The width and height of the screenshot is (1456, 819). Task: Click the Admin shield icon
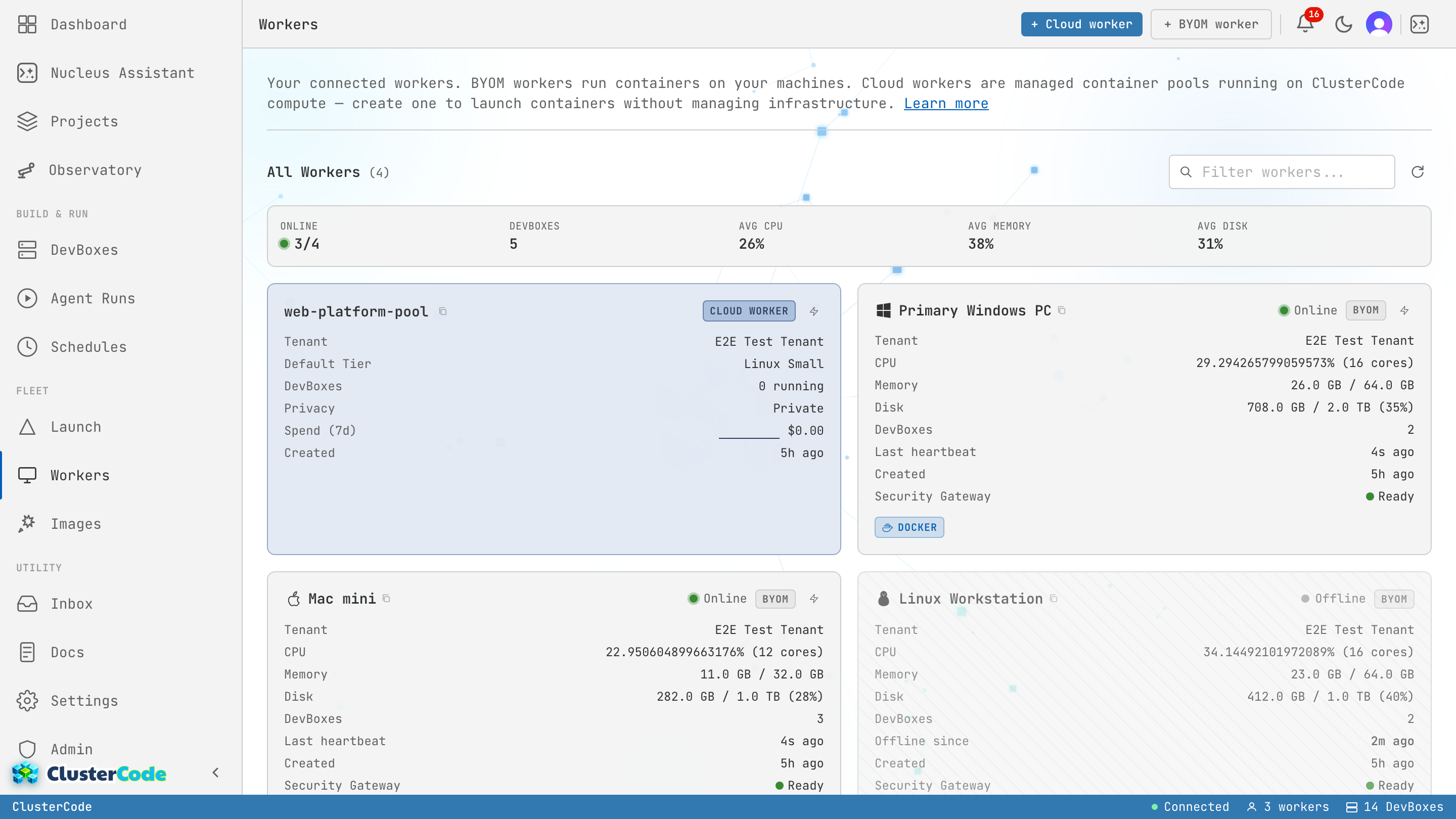(x=27, y=749)
